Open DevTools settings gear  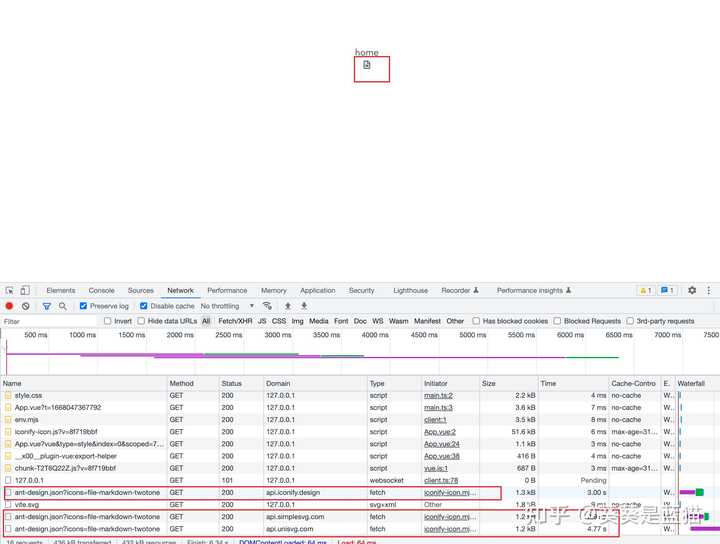point(691,291)
